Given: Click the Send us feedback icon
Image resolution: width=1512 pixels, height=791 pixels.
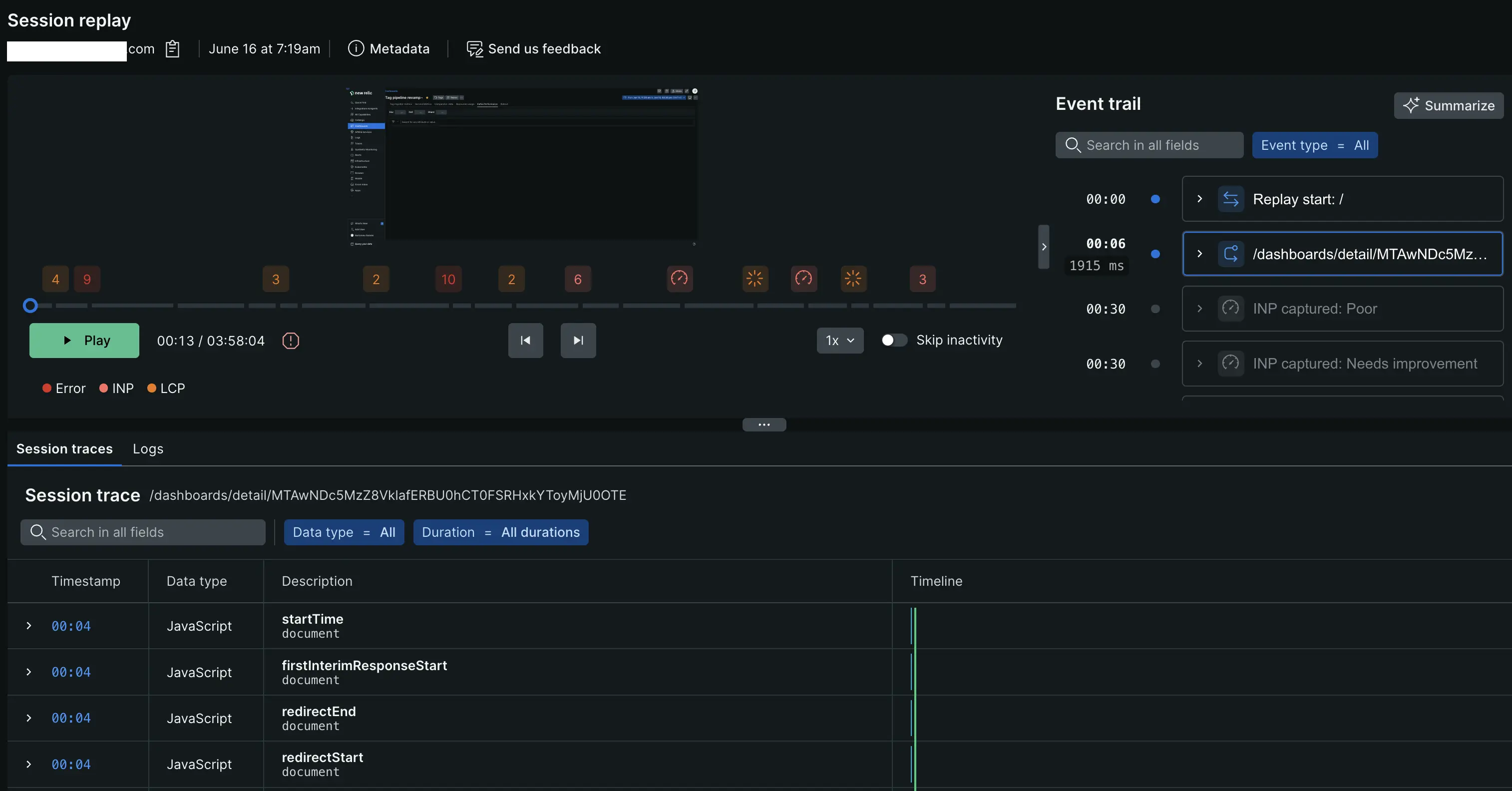Looking at the screenshot, I should [x=474, y=49].
